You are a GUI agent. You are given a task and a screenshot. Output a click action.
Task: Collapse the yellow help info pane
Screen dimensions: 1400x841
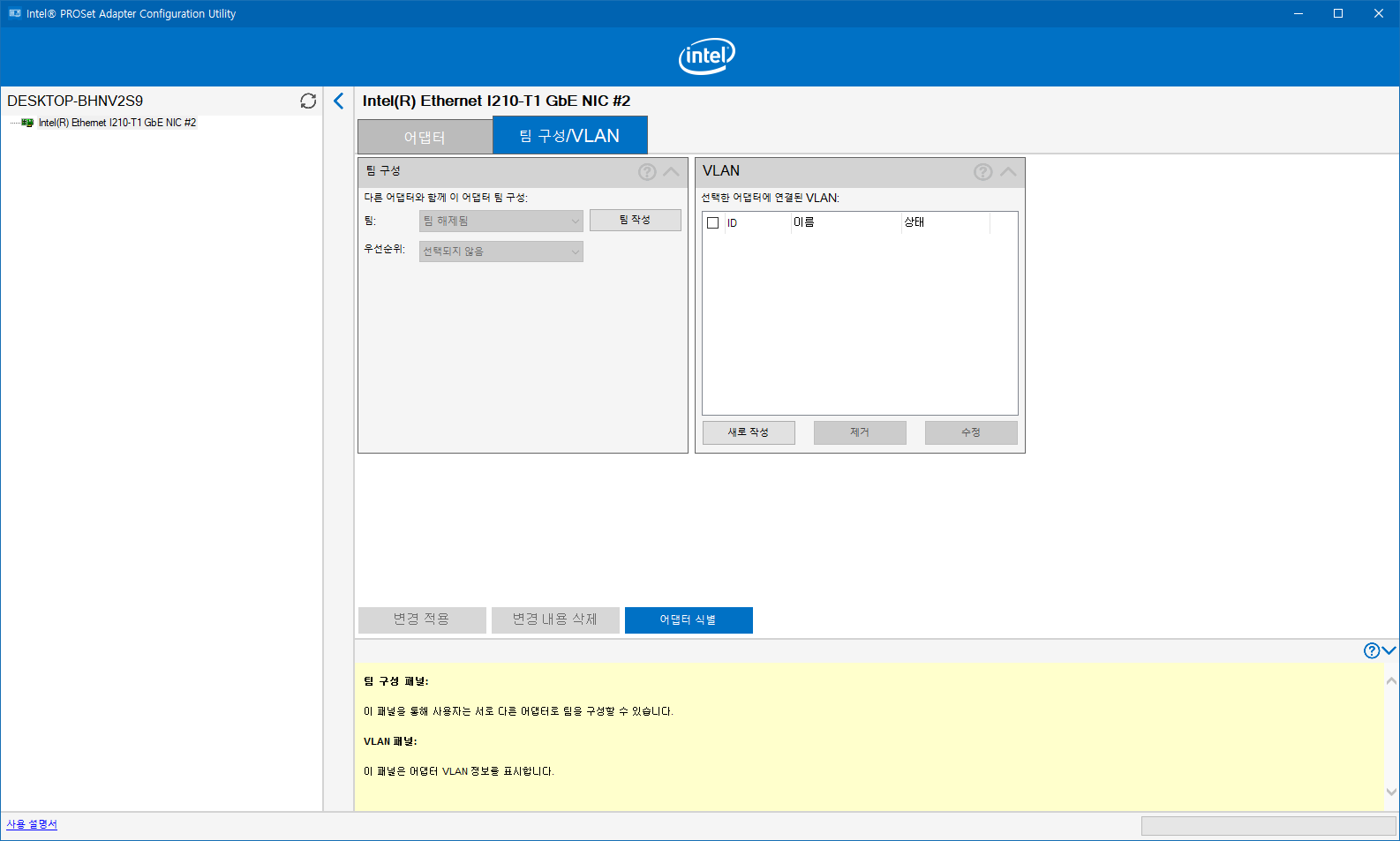[1389, 650]
